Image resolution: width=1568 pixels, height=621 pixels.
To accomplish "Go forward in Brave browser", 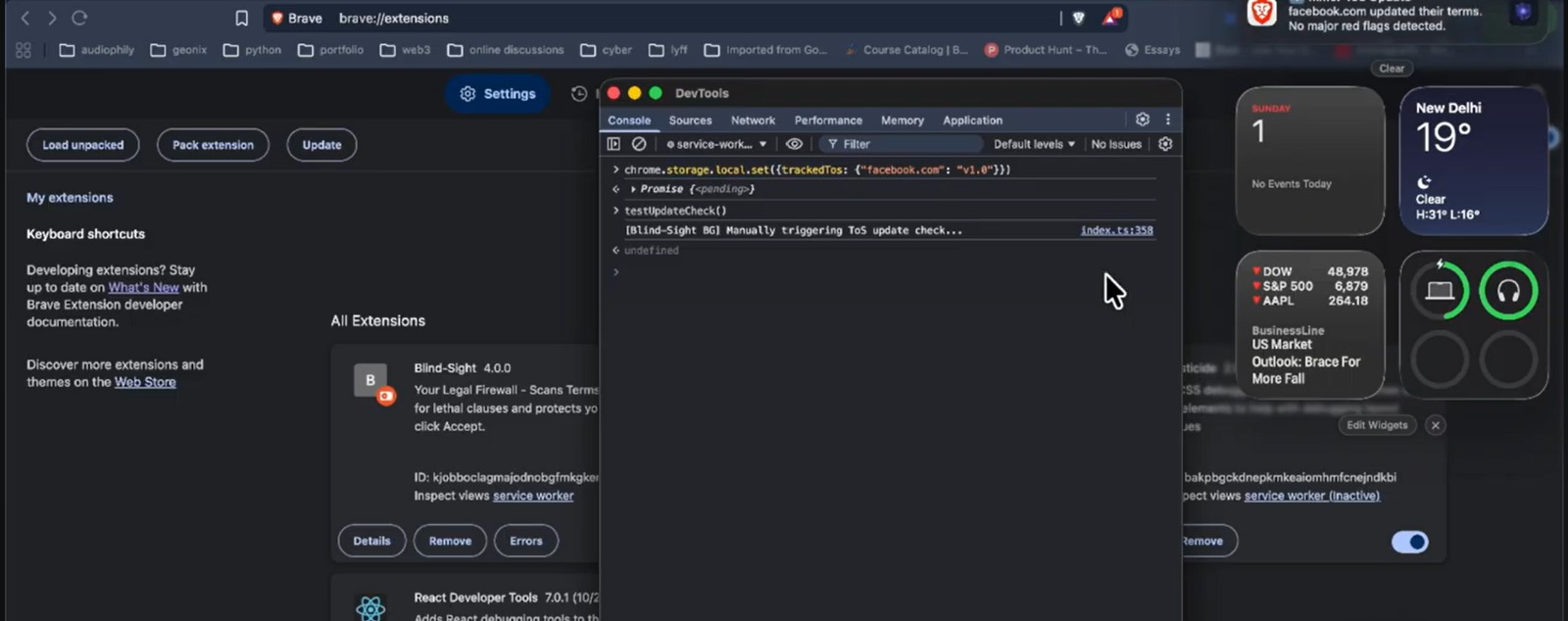I will click(52, 18).
